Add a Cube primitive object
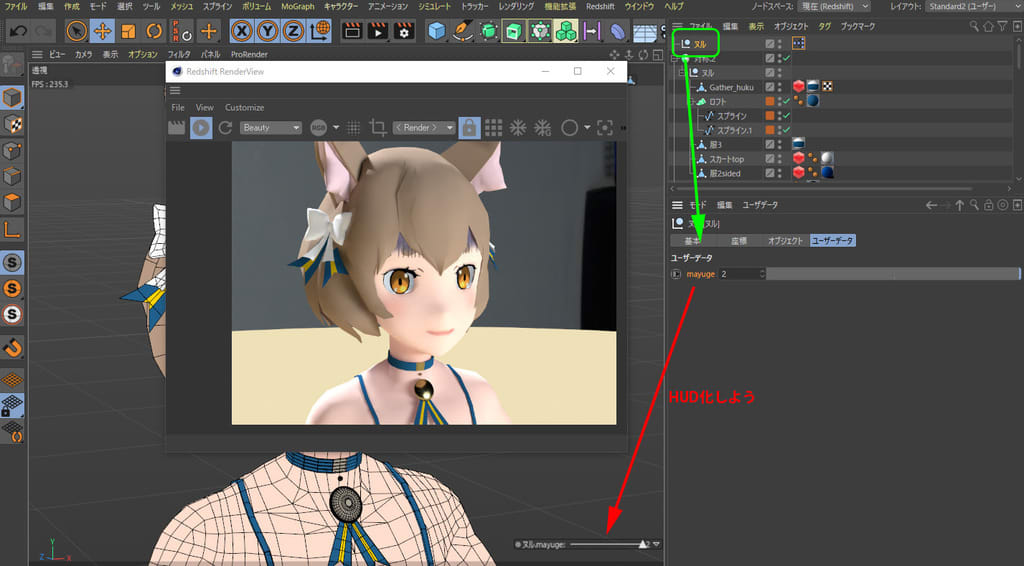Screen dimensions: 1024x566 436,31
